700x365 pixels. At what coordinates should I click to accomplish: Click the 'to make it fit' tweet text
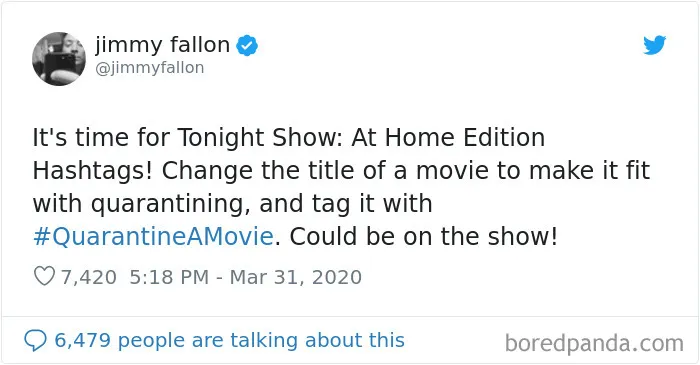(533, 170)
